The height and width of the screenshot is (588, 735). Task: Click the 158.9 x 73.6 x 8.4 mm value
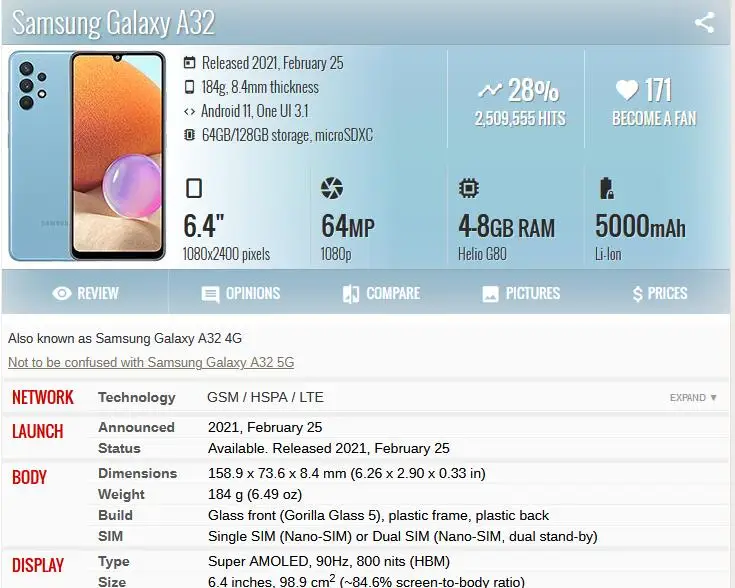click(347, 473)
